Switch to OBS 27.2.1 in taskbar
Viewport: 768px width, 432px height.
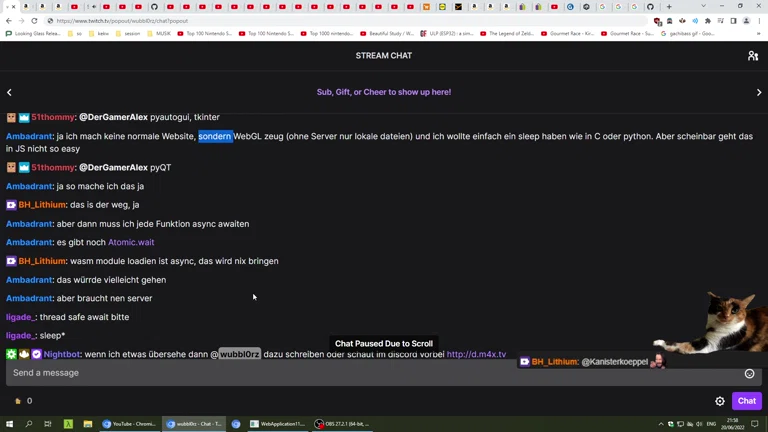pos(342,424)
